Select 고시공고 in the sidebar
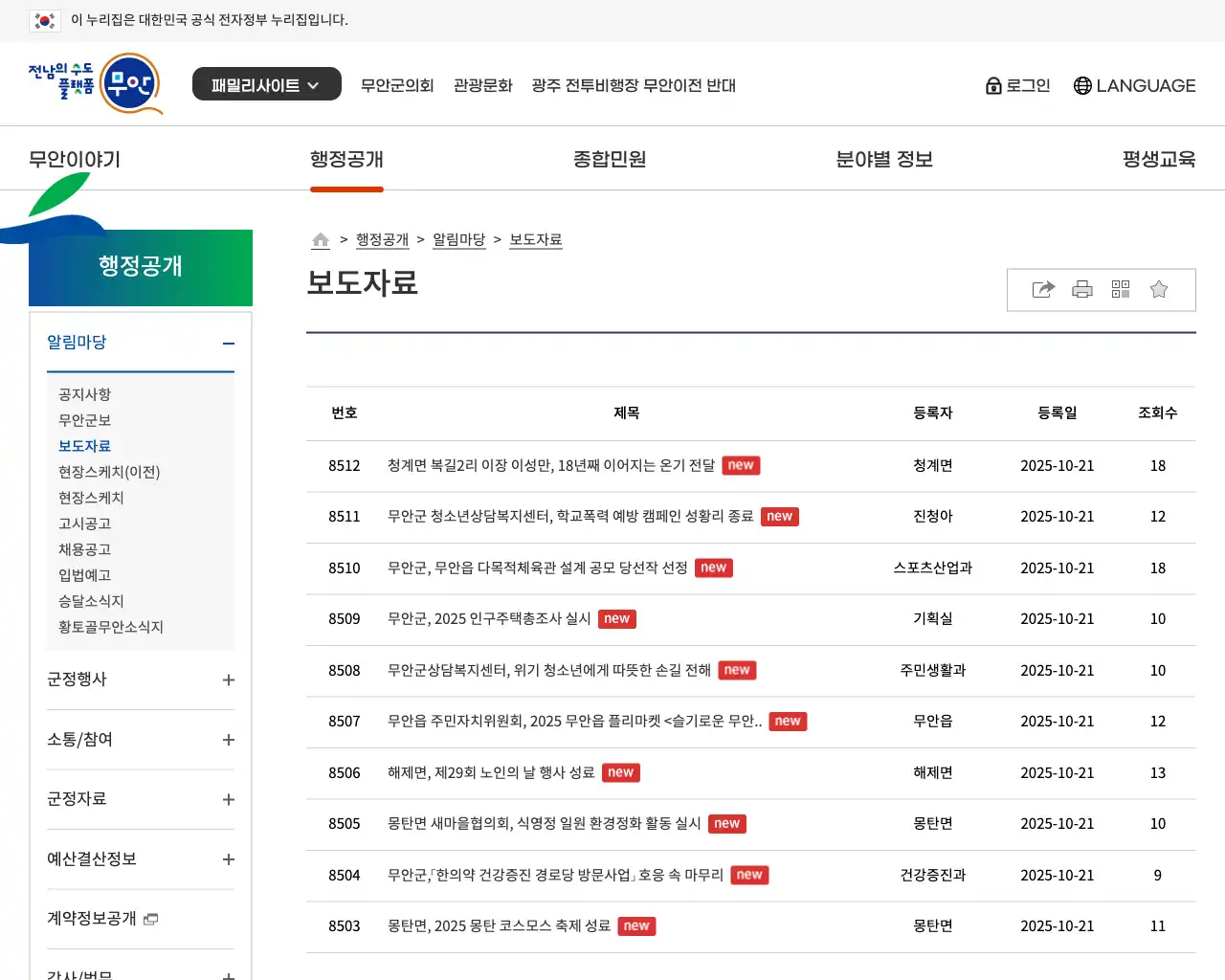 pos(85,523)
